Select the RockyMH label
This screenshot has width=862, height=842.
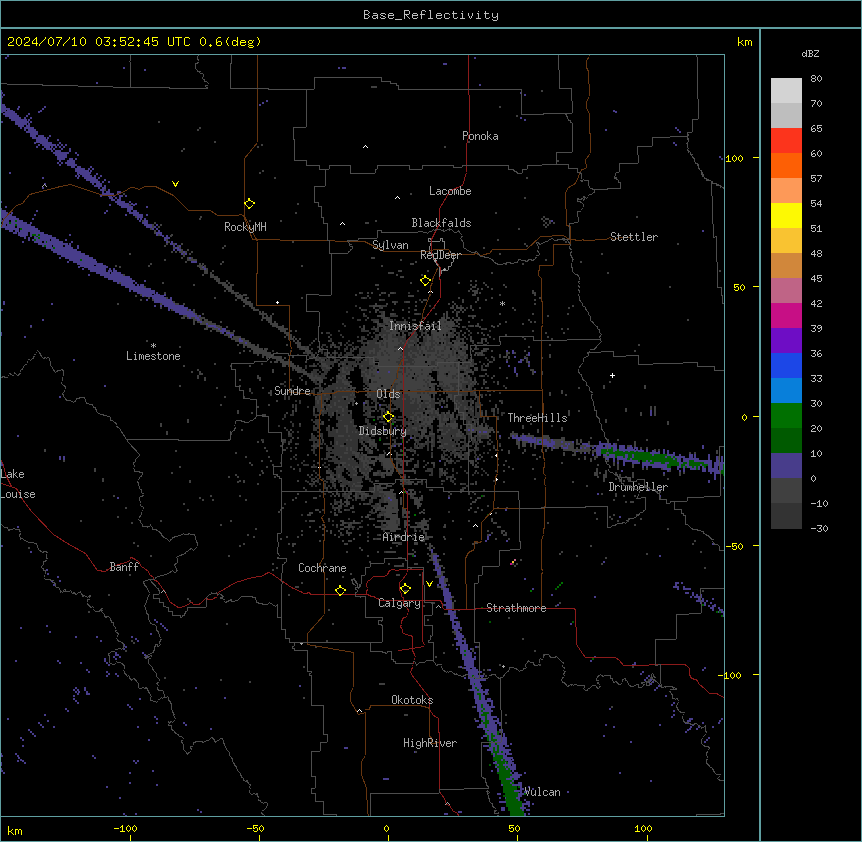click(x=245, y=227)
